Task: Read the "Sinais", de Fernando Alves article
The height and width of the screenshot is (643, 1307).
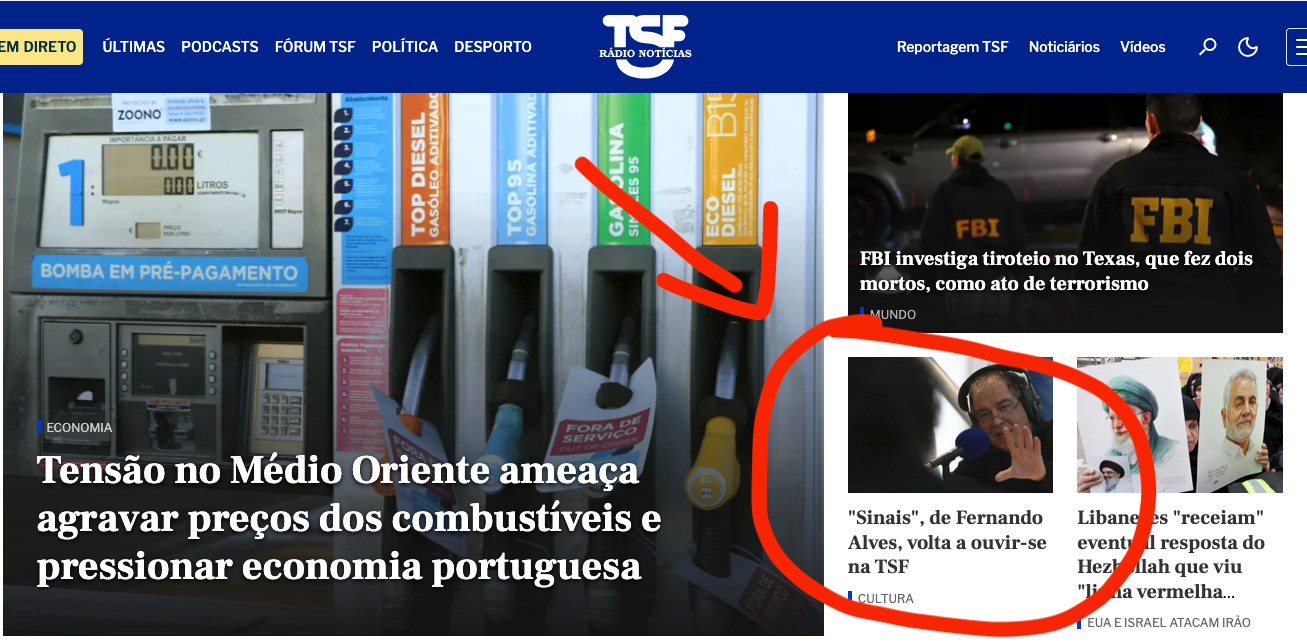Action: (947, 542)
